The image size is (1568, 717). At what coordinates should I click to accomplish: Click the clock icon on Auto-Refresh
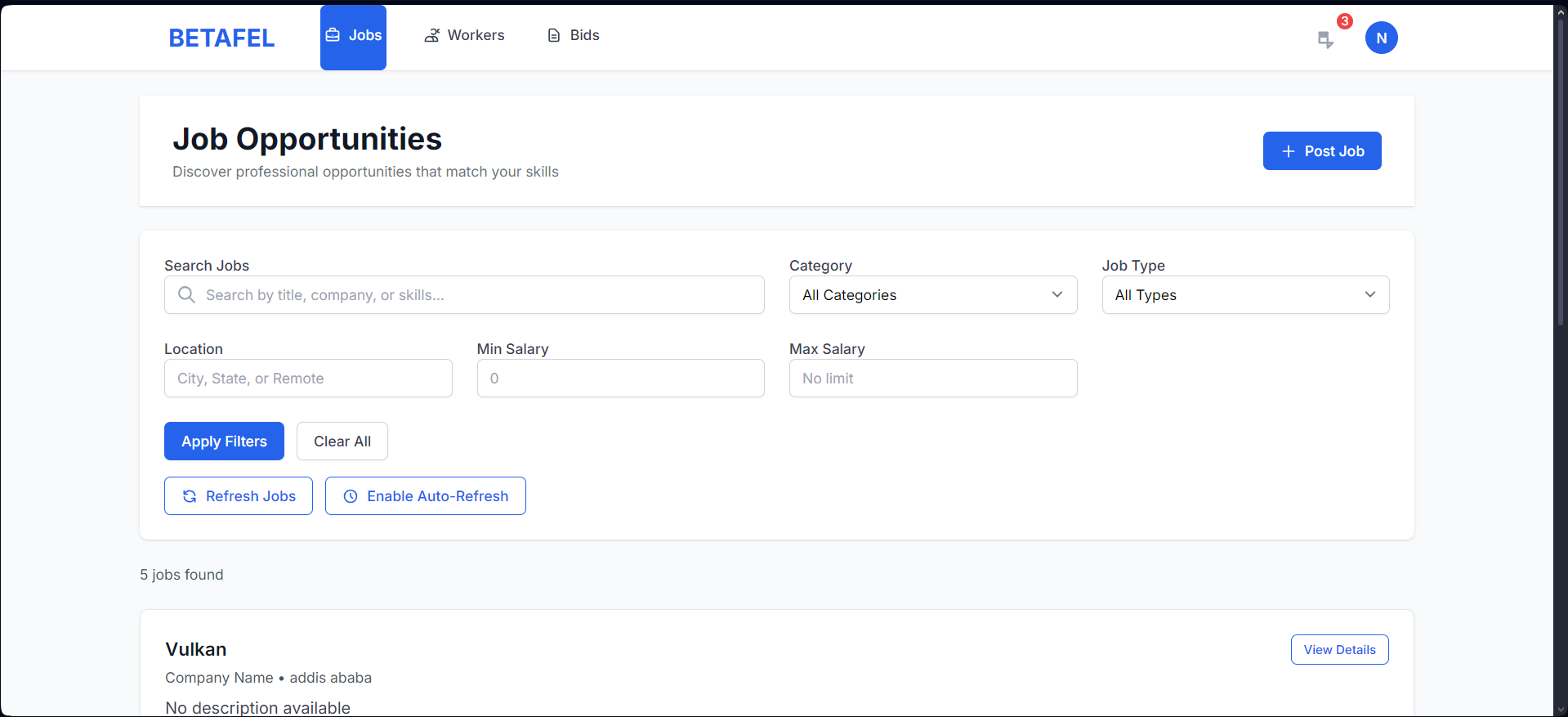pos(351,496)
